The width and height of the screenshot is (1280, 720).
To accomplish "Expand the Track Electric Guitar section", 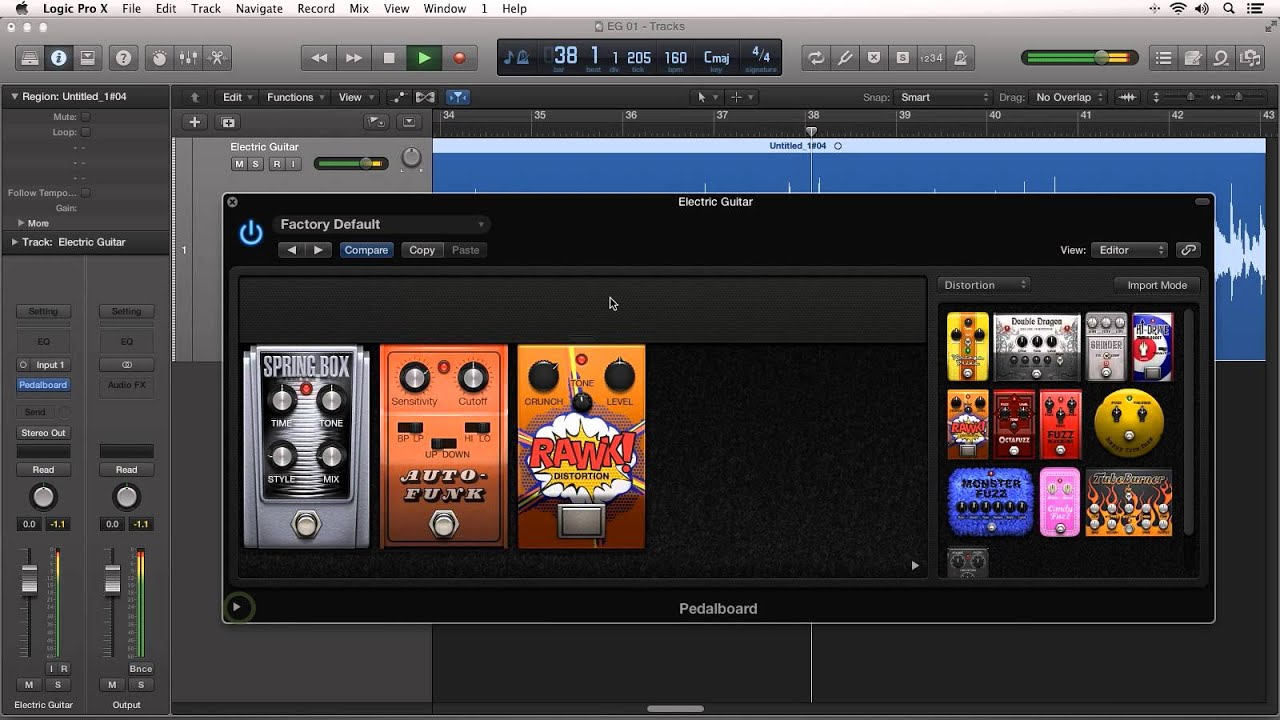I will tap(15, 242).
